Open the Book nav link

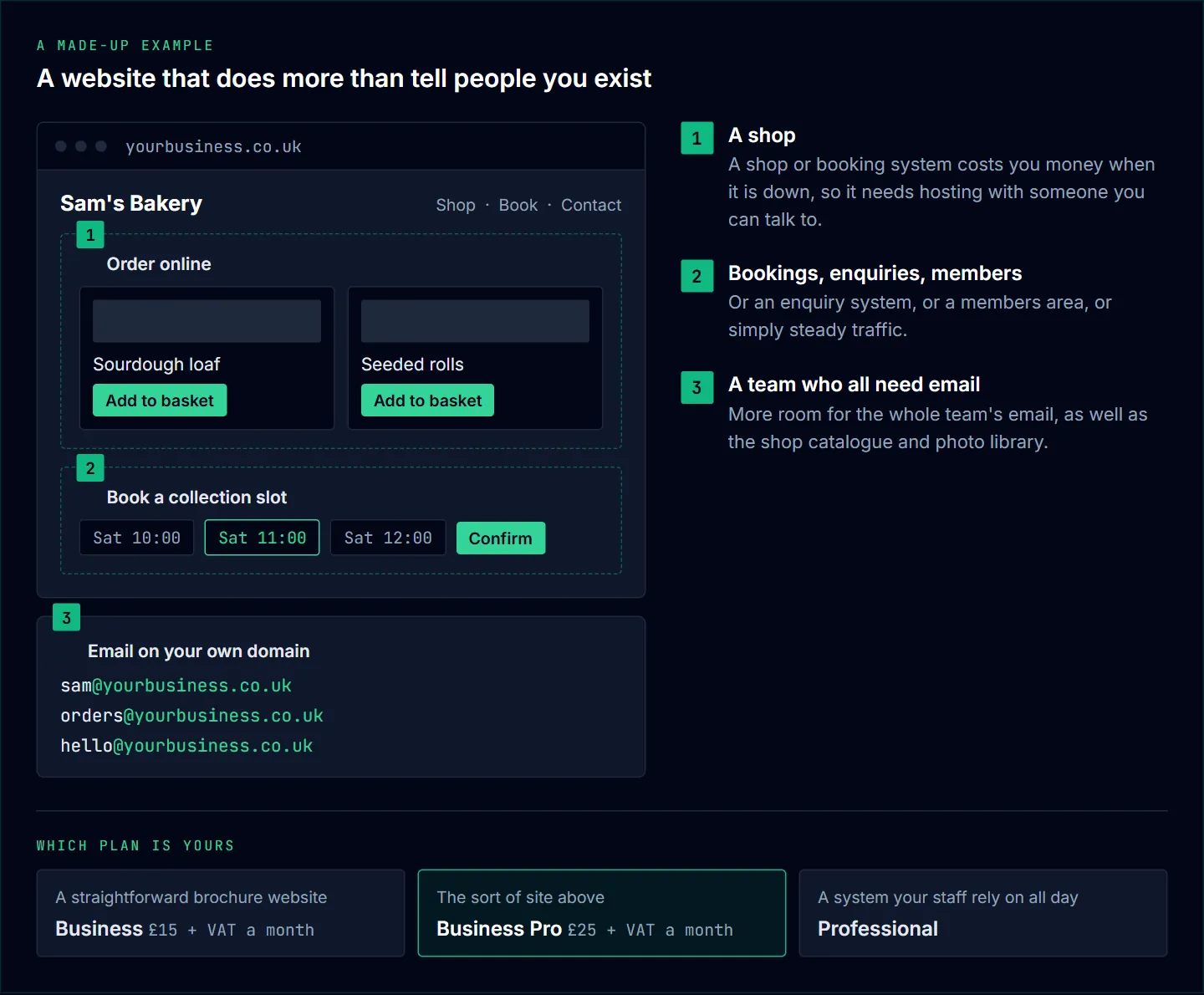pos(518,205)
